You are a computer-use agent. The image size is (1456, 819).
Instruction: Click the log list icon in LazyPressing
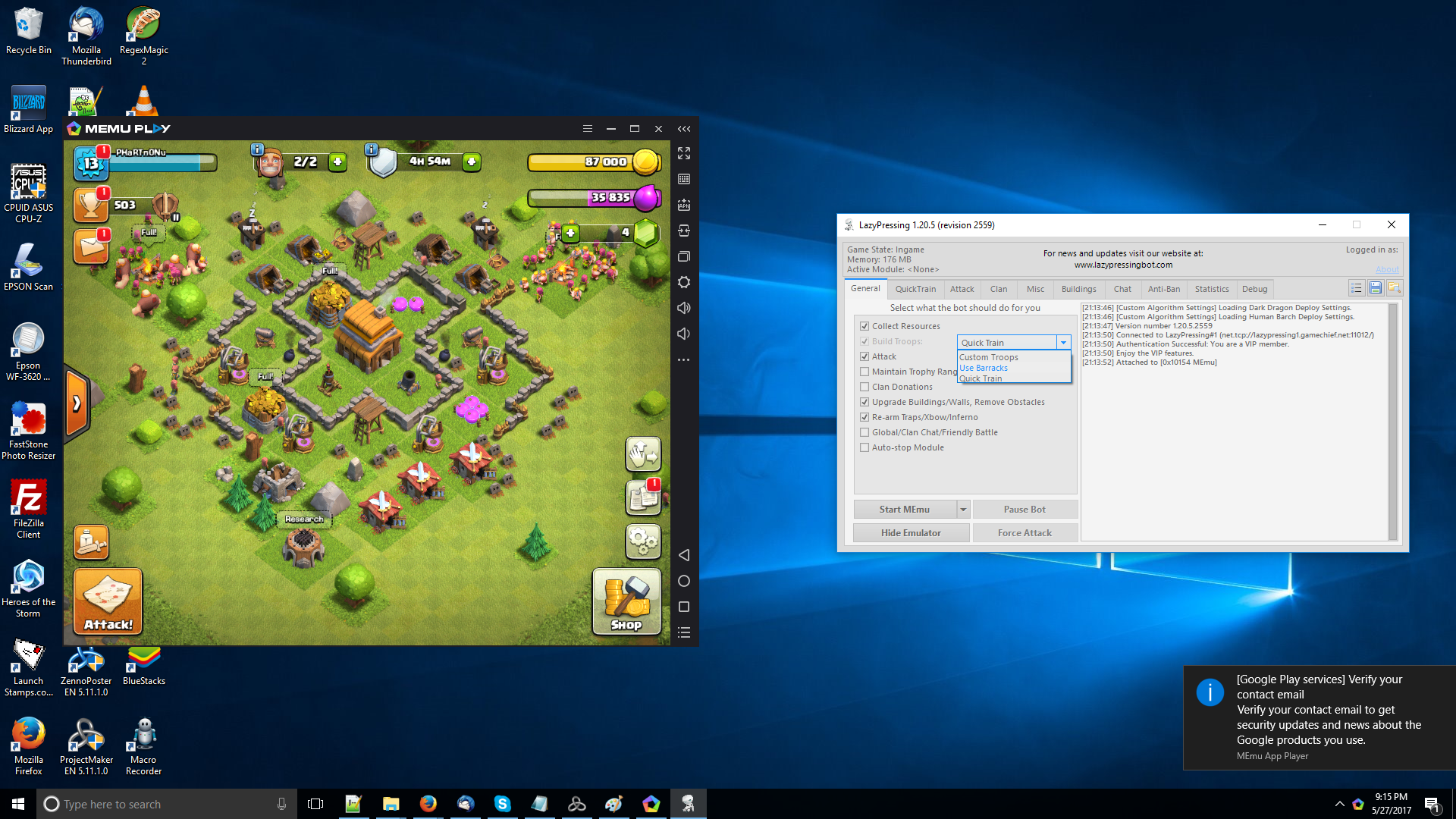(1356, 288)
